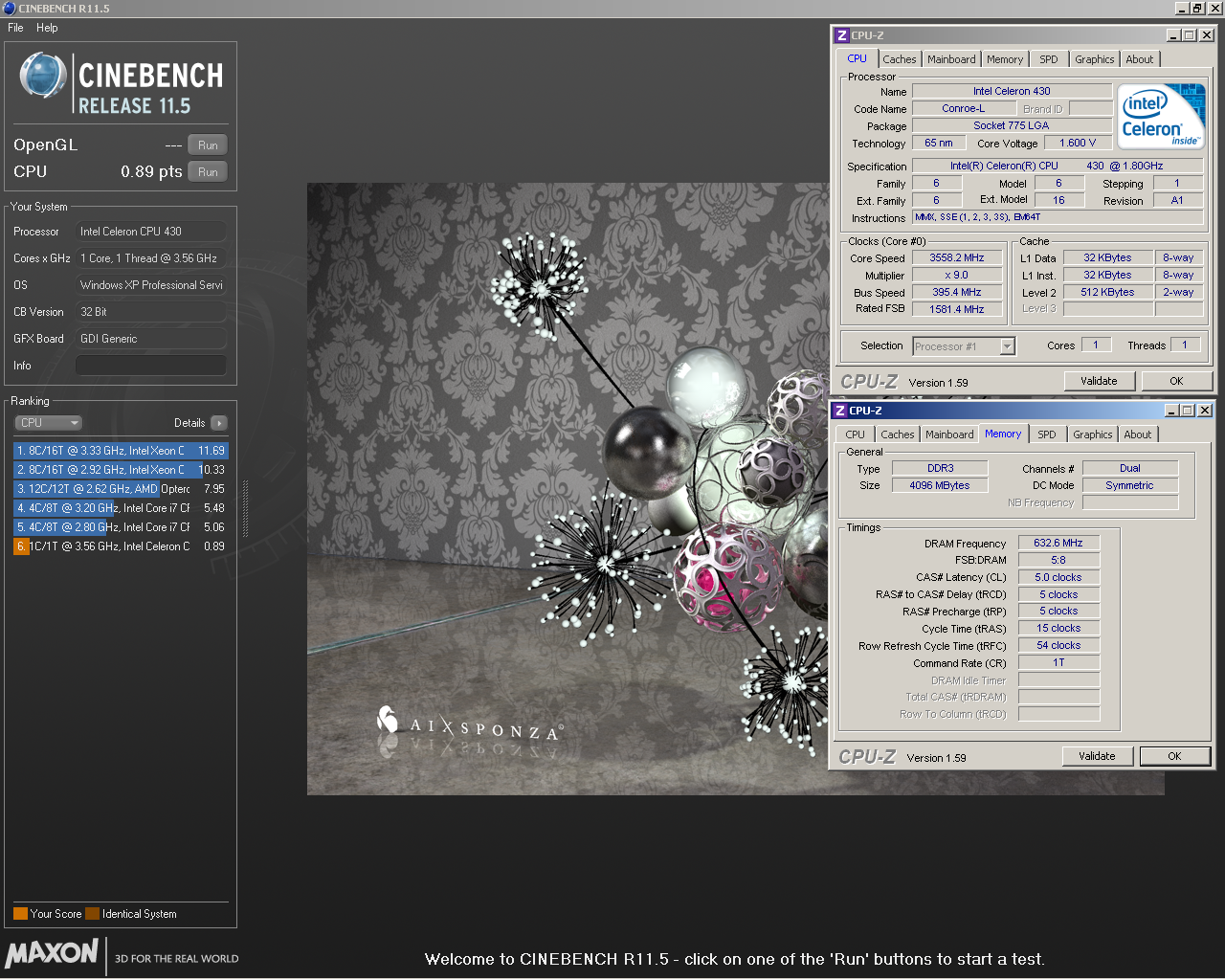Screen dimensions: 1225x980
Task: Click the Cinebench sphere logo icon
Action: (x=43, y=77)
